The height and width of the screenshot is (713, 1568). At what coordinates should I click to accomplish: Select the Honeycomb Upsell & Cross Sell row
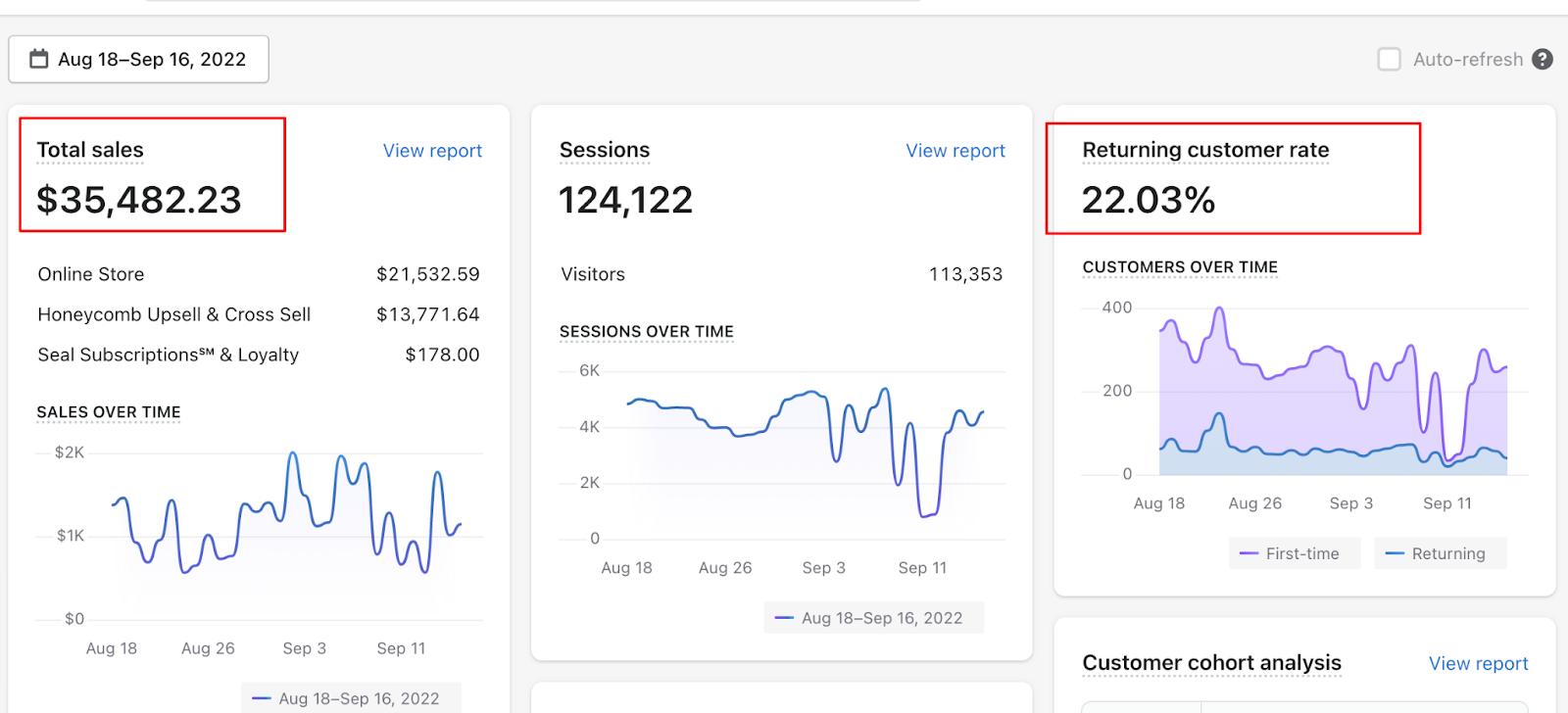tap(259, 314)
